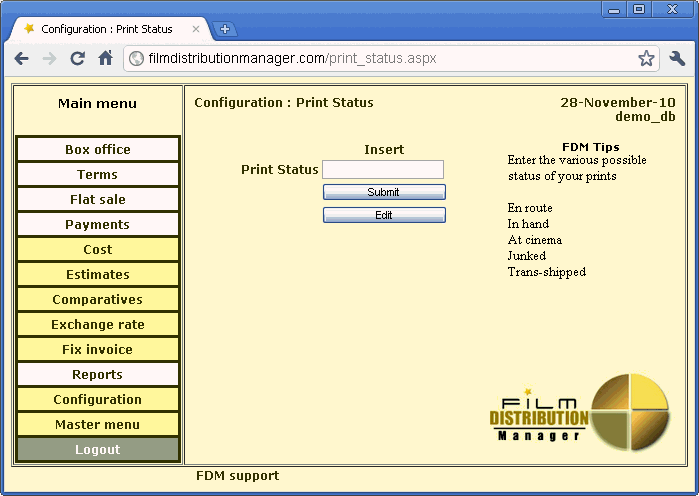Click the Film Distribution Manager logo
This screenshot has height=496, width=699.
579,410
